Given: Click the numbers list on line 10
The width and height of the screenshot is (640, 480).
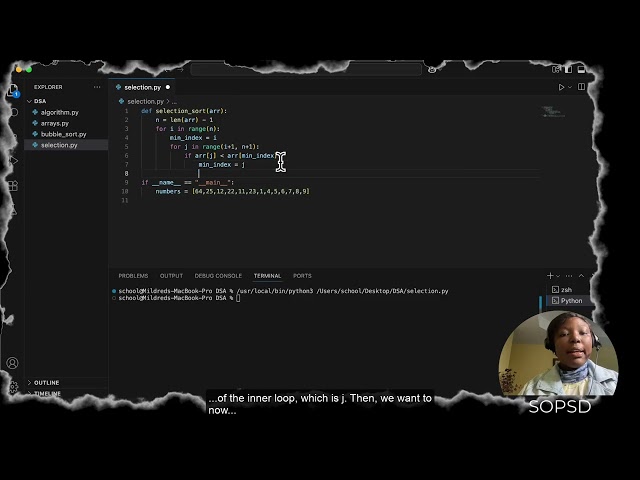Looking at the screenshot, I should tap(251, 191).
